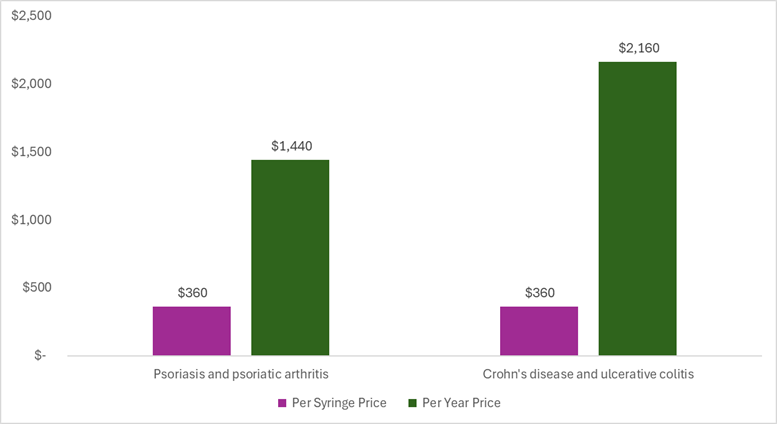The width and height of the screenshot is (777, 424).
Task: Click the 'Psoriasis and psoriatic arthritis' category label
Action: [241, 375]
